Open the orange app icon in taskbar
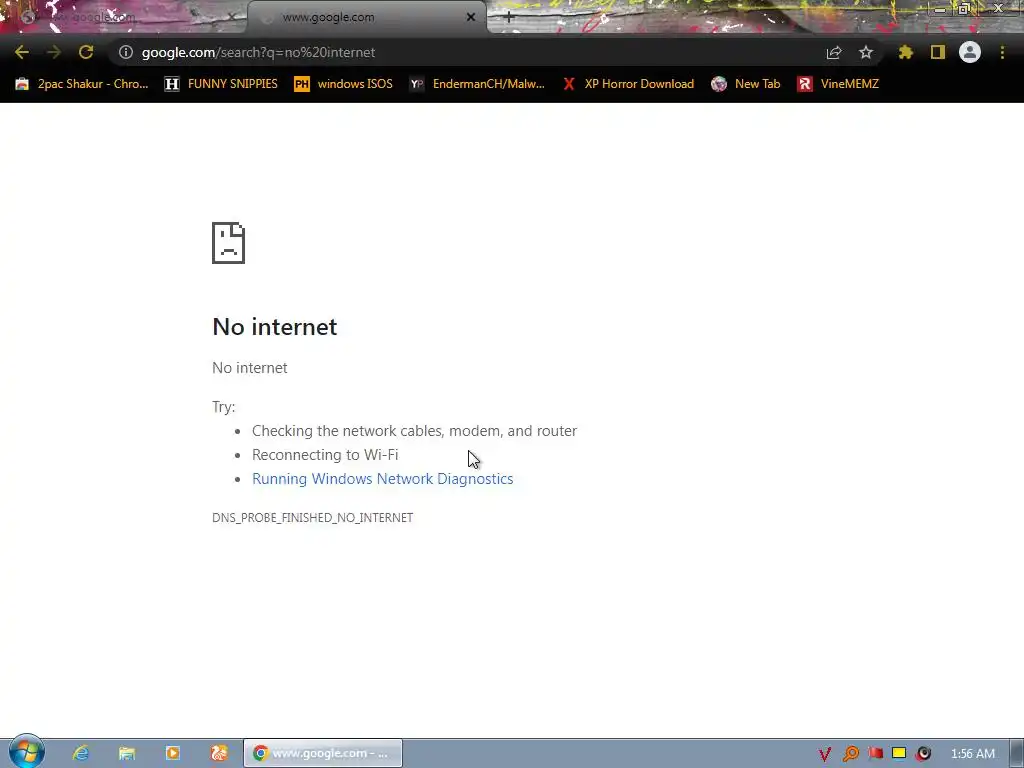 point(219,753)
